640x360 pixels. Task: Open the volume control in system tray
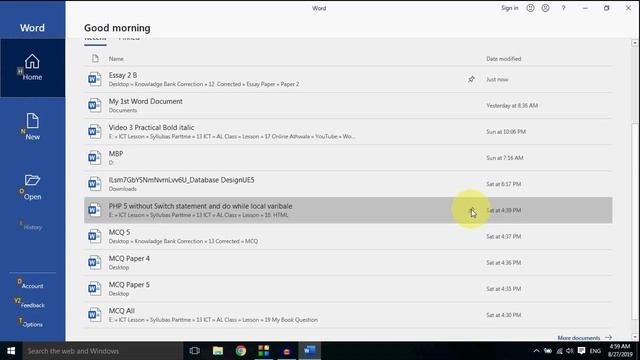tap(570, 351)
